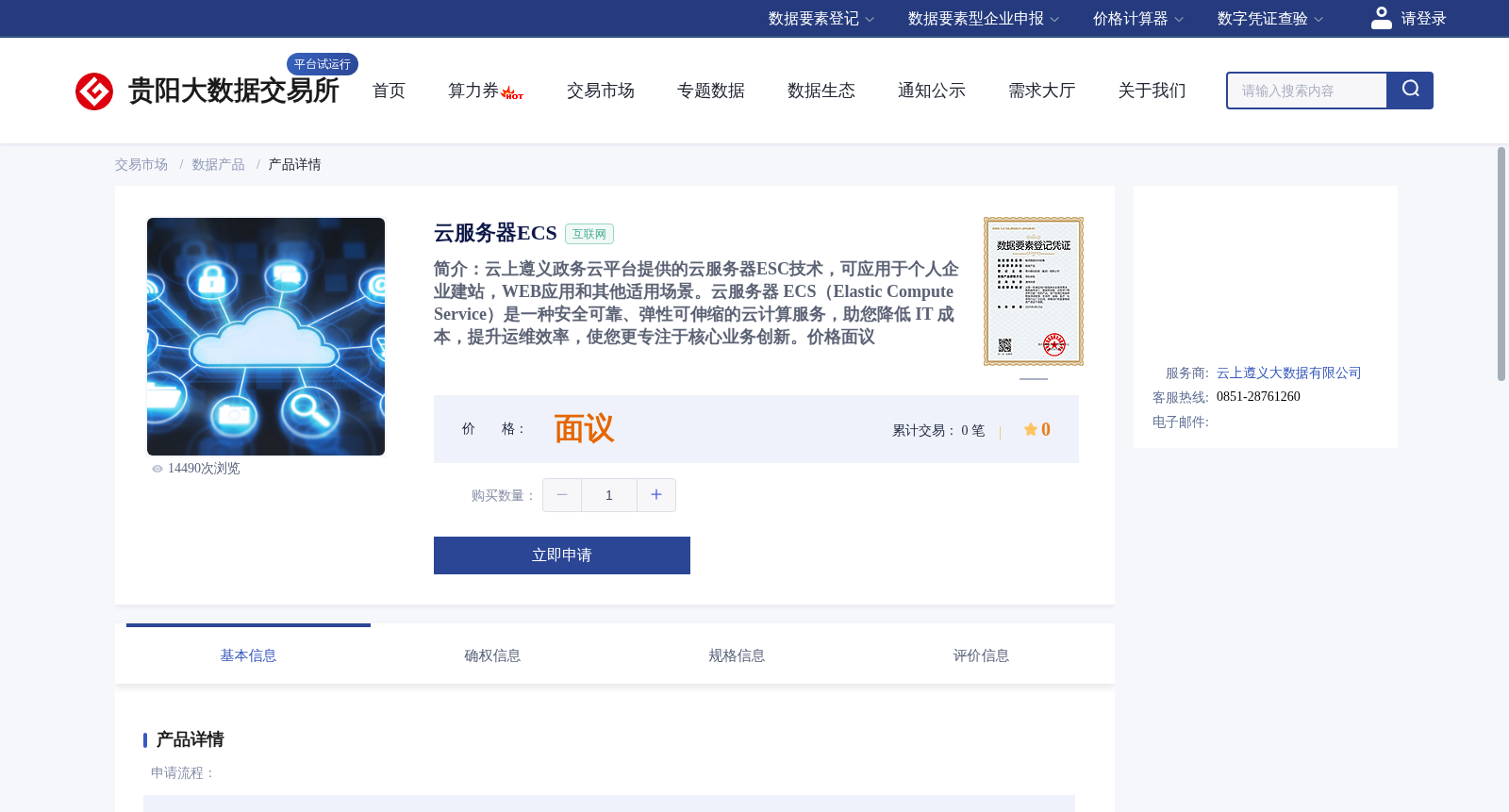Click the 平台试运行 badge
The image size is (1509, 812).
pos(323,64)
